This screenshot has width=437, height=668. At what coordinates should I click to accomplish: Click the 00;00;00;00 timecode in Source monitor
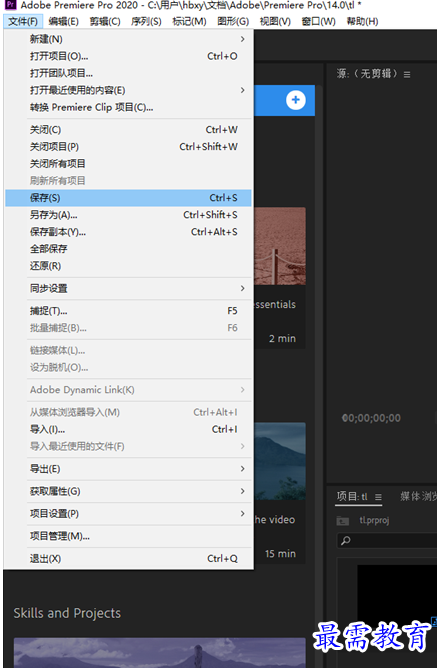(x=371, y=418)
